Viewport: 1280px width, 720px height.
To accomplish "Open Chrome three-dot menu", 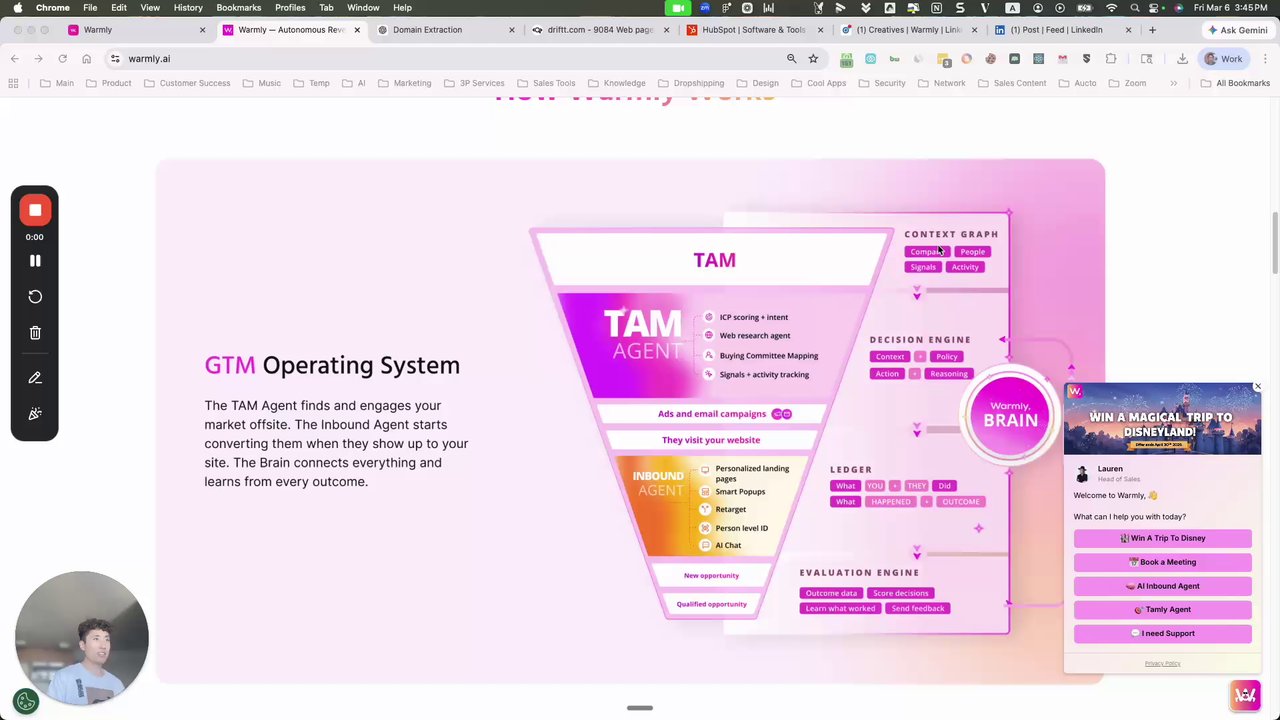I will click(1266, 59).
